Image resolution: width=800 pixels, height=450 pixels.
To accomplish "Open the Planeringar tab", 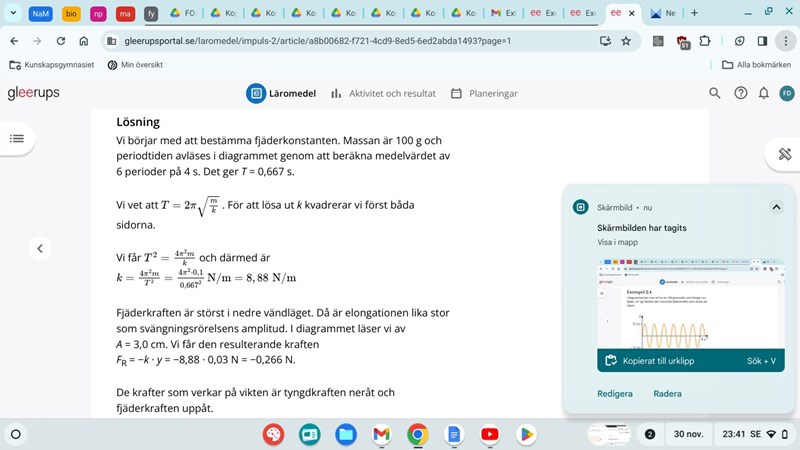I will 484,93.
